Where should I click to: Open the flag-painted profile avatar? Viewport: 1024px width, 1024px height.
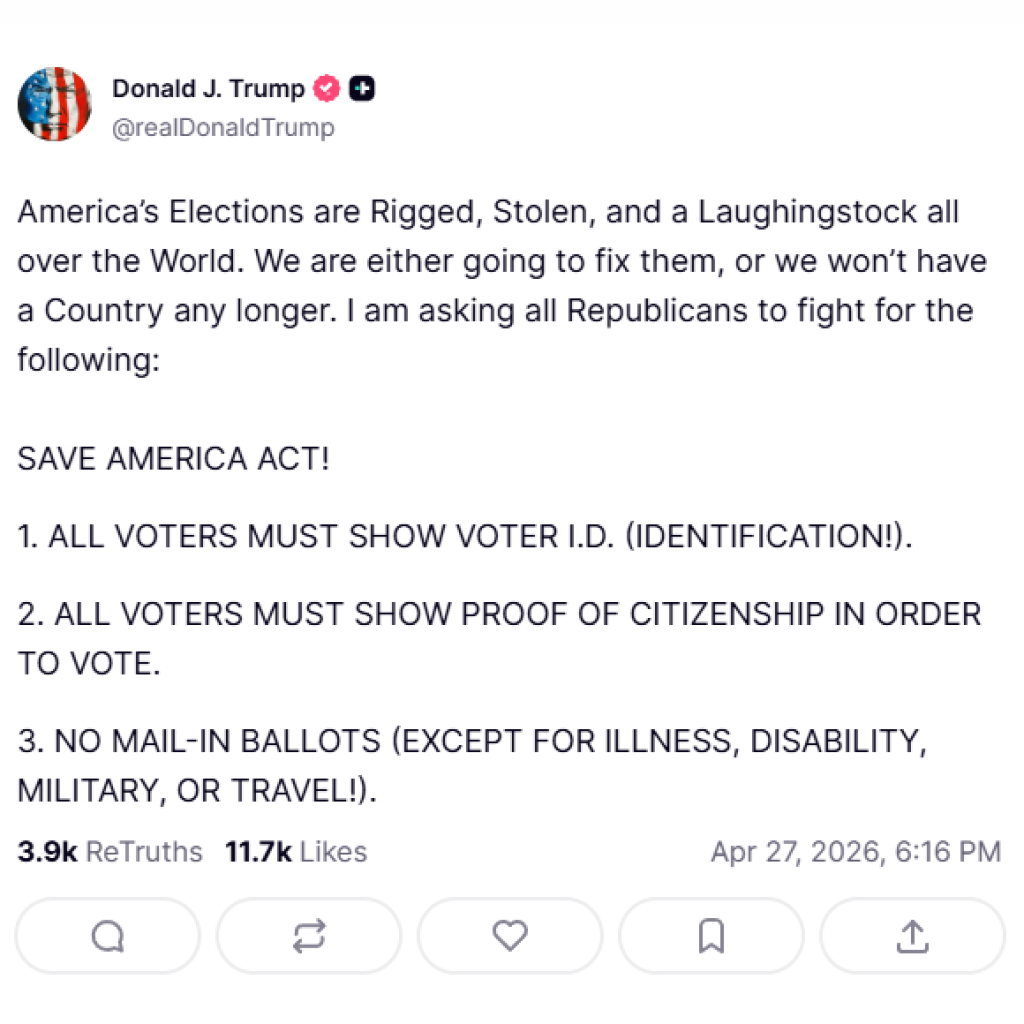coord(55,105)
